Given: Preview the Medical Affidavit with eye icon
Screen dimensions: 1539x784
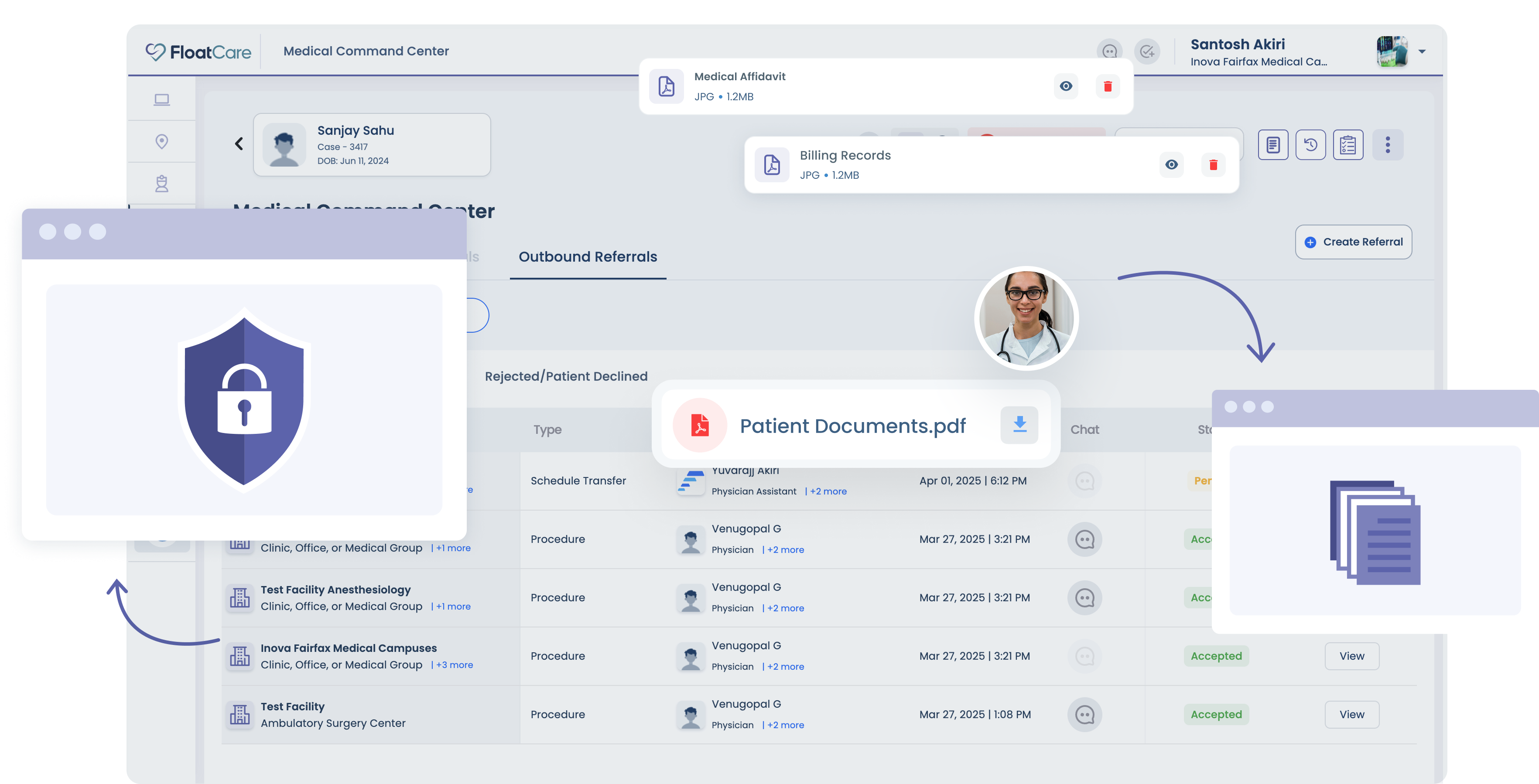Looking at the screenshot, I should [1066, 86].
